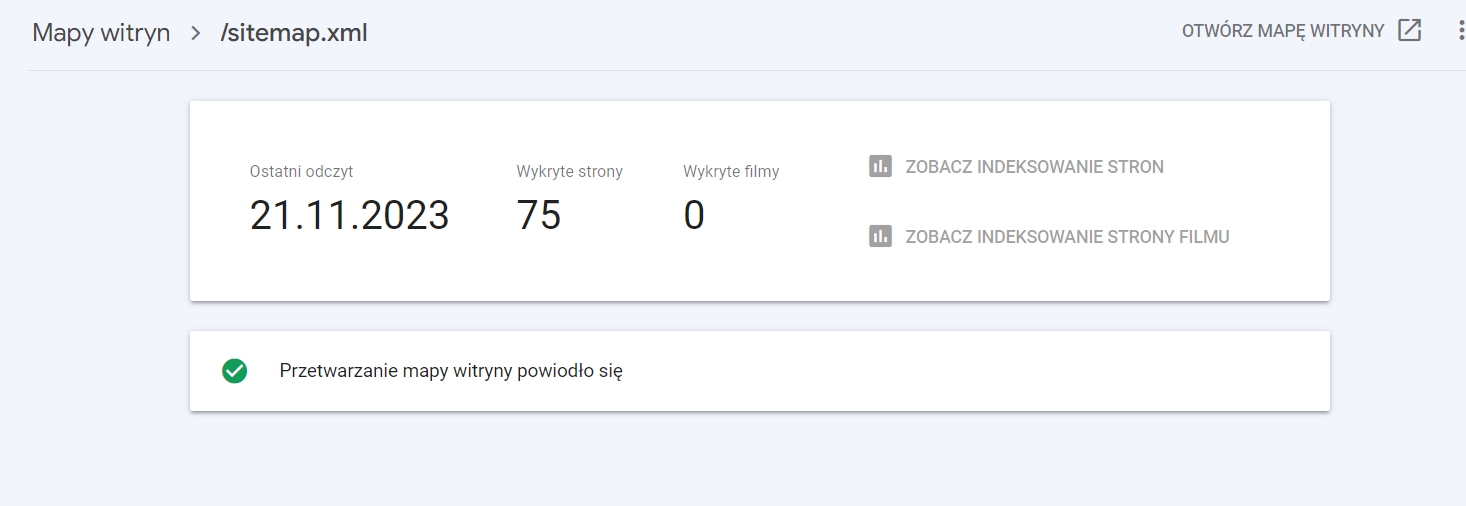
Task: Click the discovered pages count 75
Action: pos(539,215)
